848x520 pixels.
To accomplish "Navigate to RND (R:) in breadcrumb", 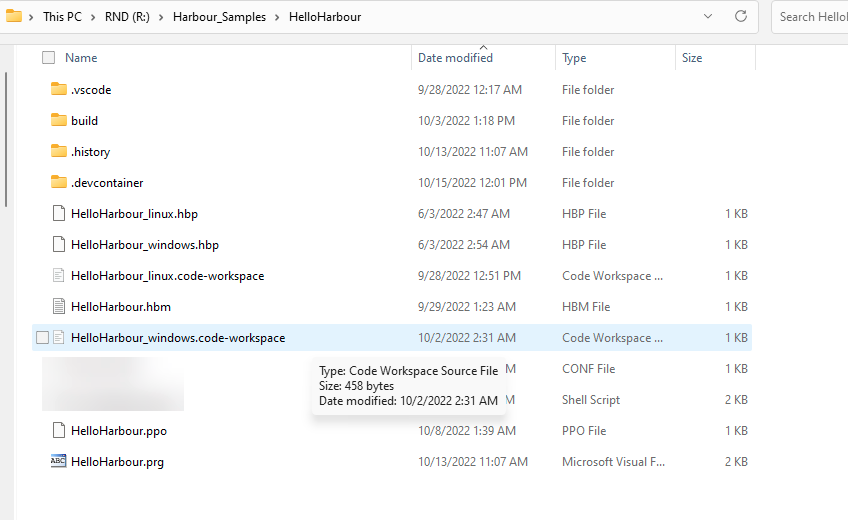I will point(127,17).
